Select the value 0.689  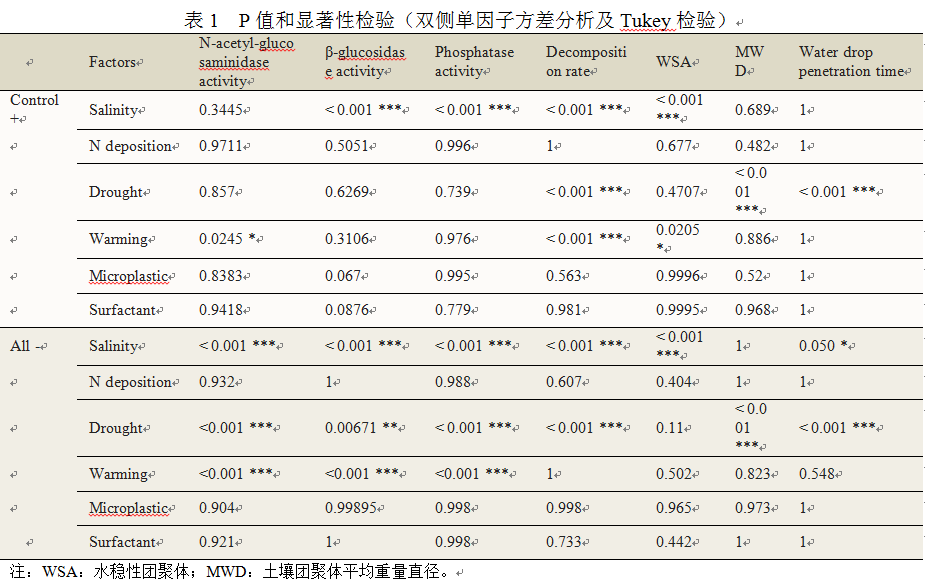(x=753, y=110)
